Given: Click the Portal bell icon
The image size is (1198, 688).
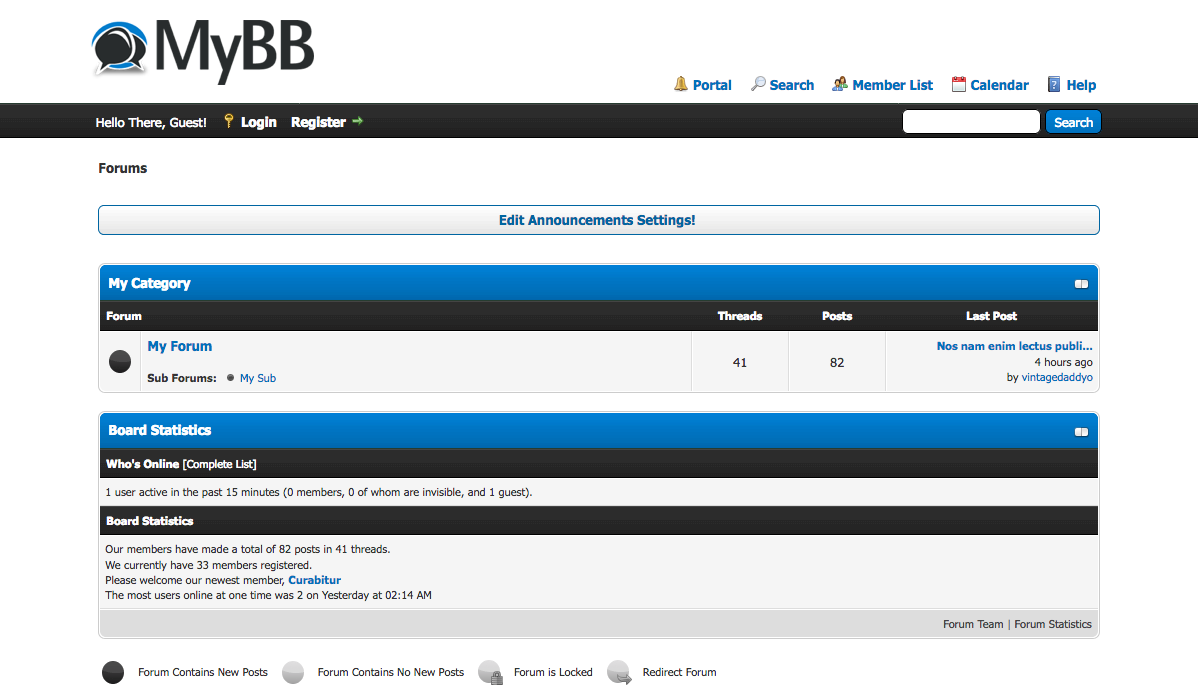Looking at the screenshot, I should point(681,84).
